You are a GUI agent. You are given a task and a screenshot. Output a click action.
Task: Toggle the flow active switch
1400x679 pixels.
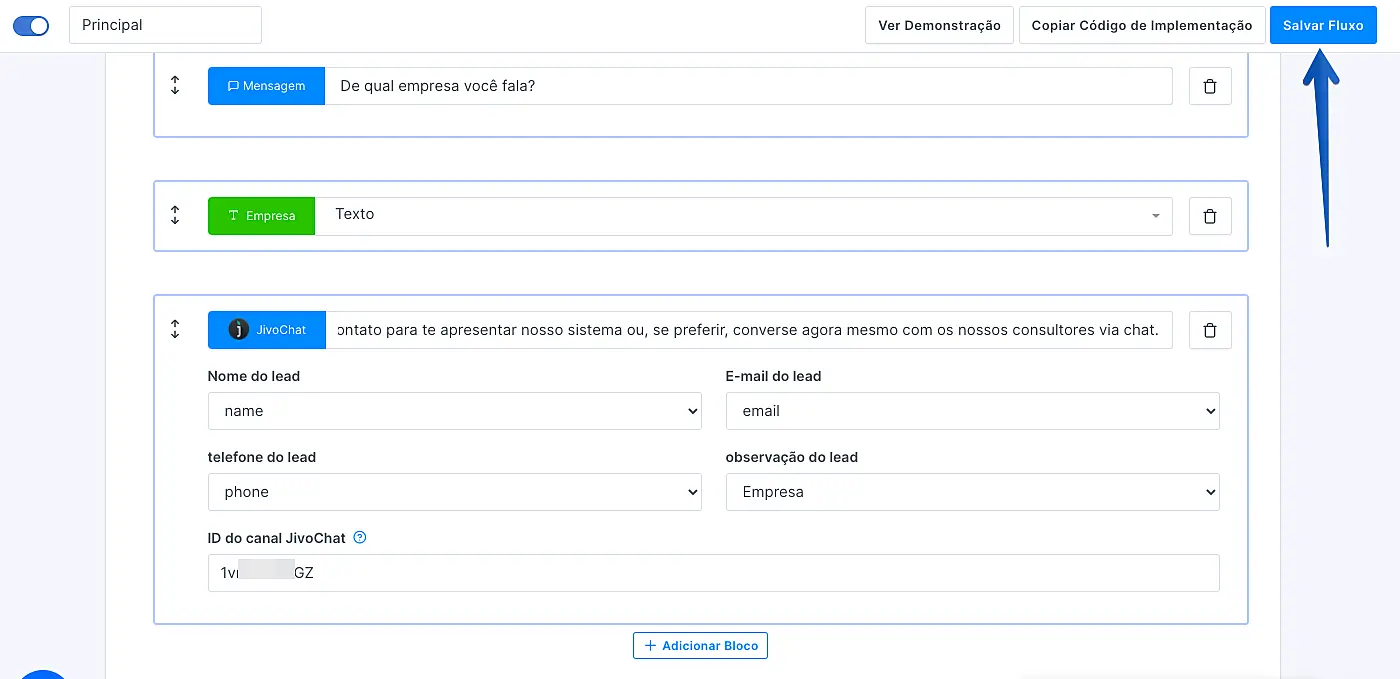pos(31,26)
